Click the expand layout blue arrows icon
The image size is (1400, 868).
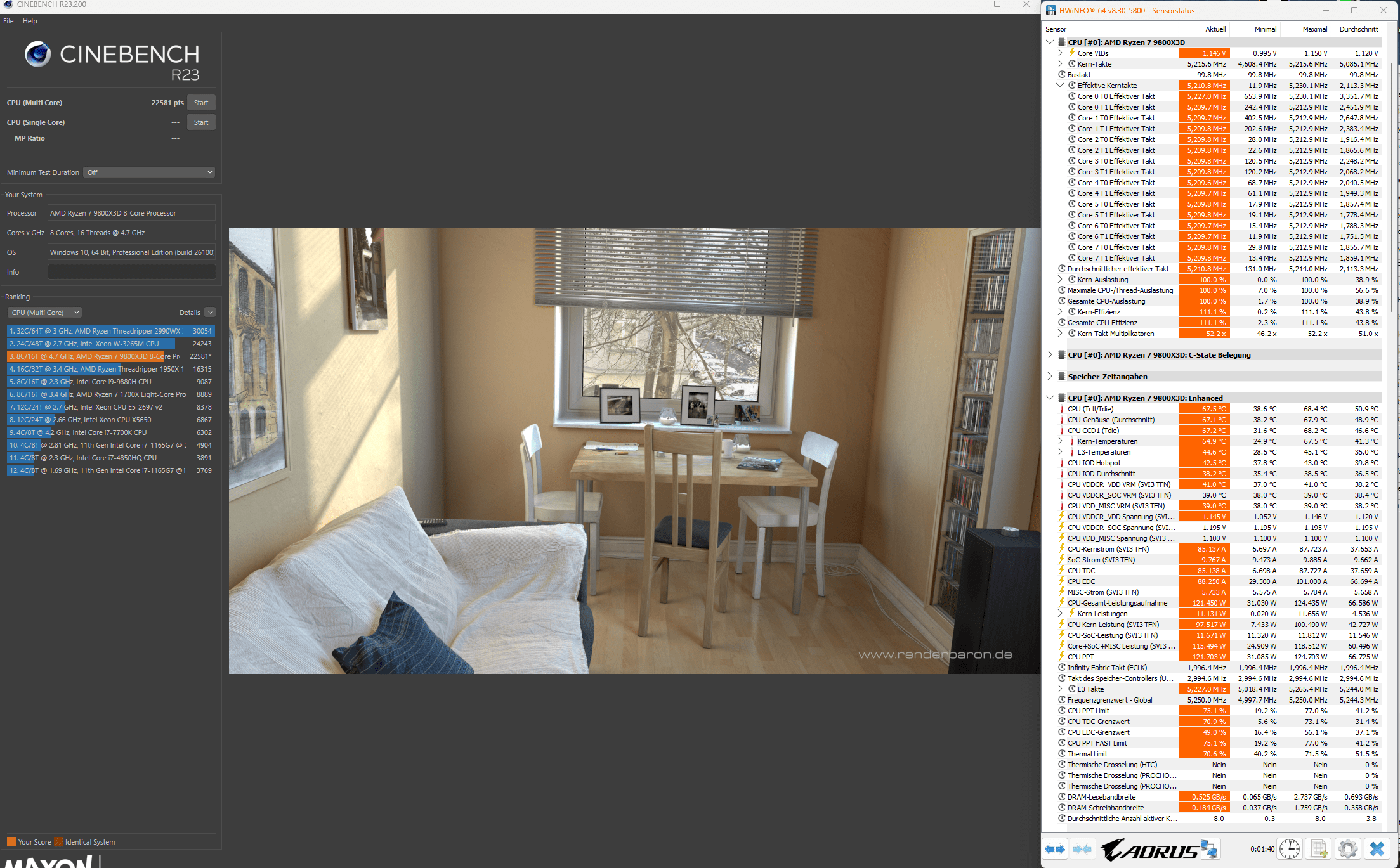point(1056,849)
